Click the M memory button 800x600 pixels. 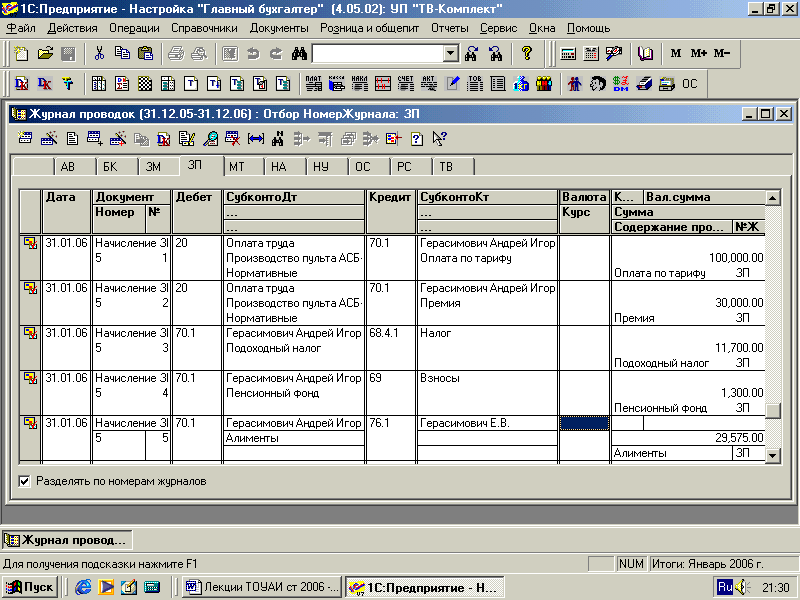click(676, 54)
